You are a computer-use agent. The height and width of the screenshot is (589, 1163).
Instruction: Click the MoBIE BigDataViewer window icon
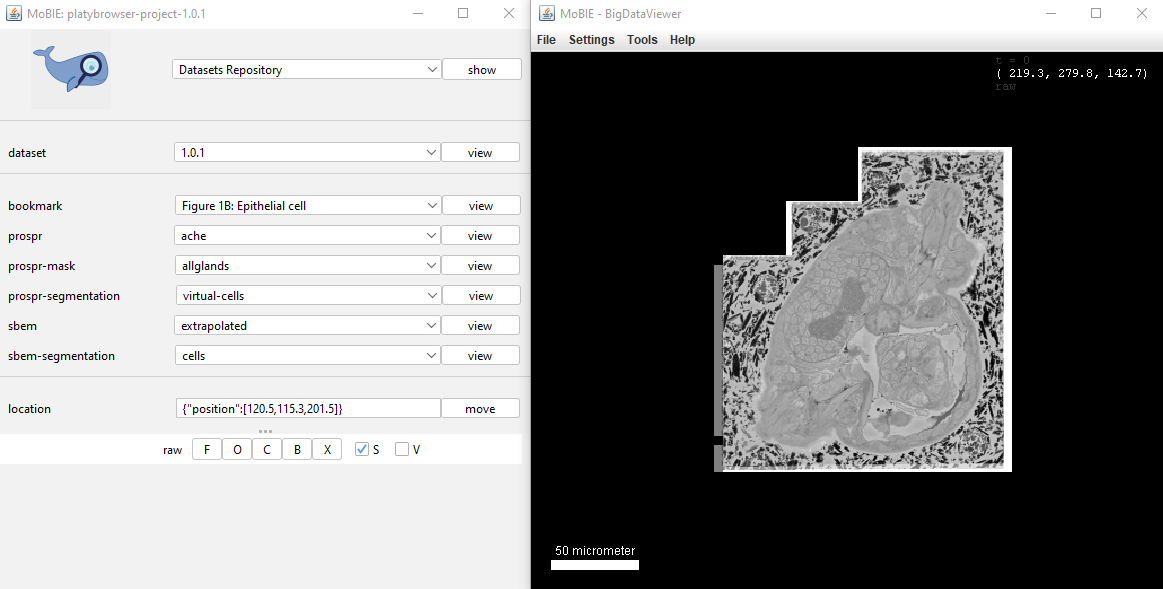point(547,13)
